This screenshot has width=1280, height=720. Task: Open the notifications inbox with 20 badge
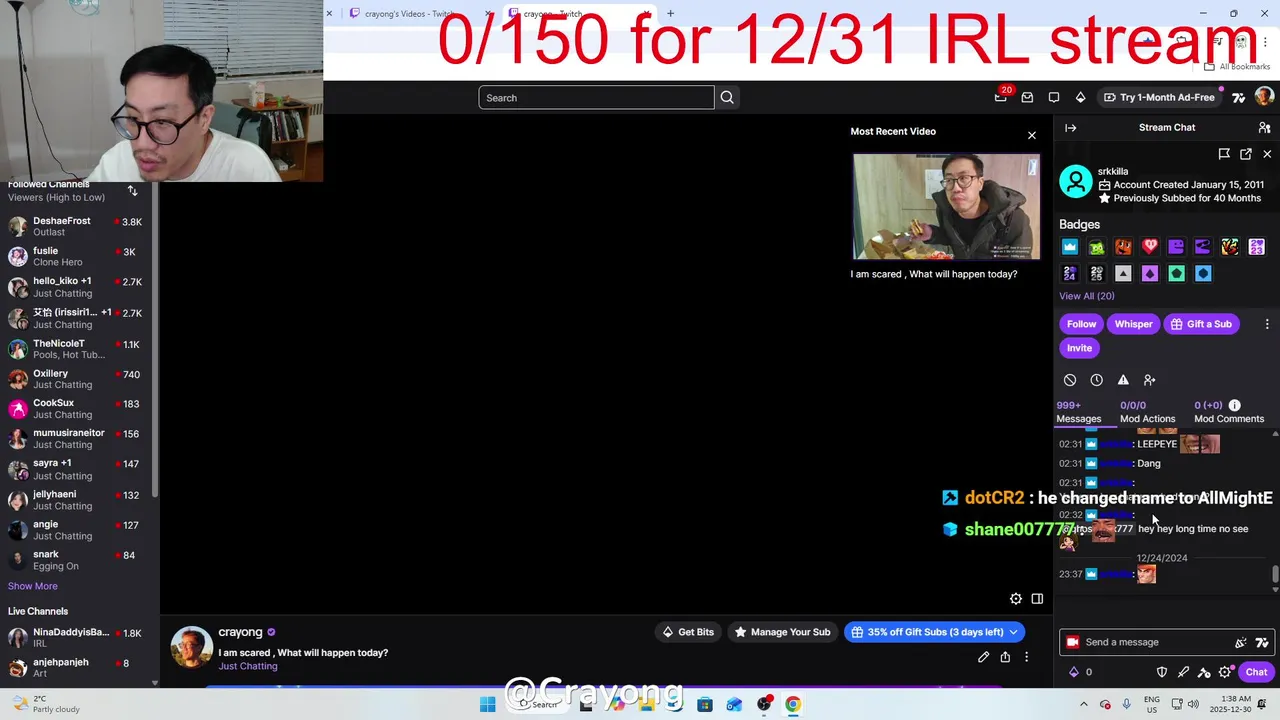tap(1001, 97)
